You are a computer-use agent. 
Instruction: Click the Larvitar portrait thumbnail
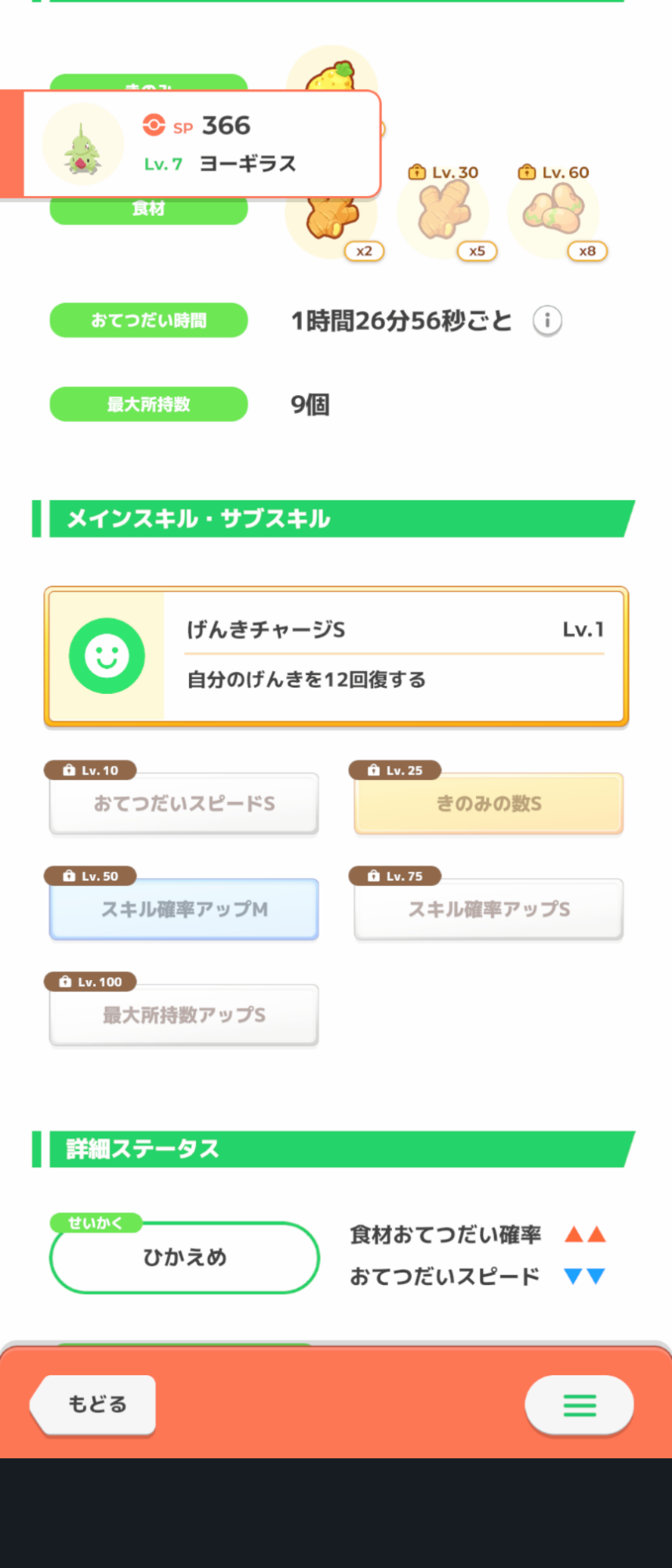(x=83, y=144)
